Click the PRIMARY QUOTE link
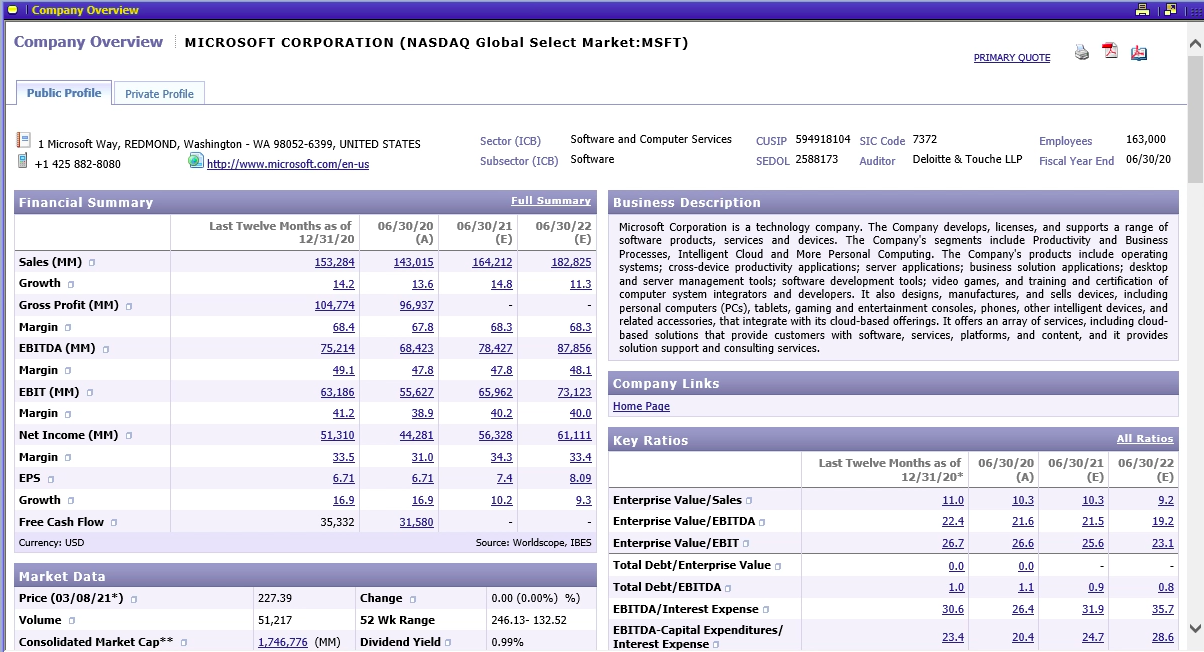Image resolution: width=1204 pixels, height=652 pixels. [x=1011, y=58]
